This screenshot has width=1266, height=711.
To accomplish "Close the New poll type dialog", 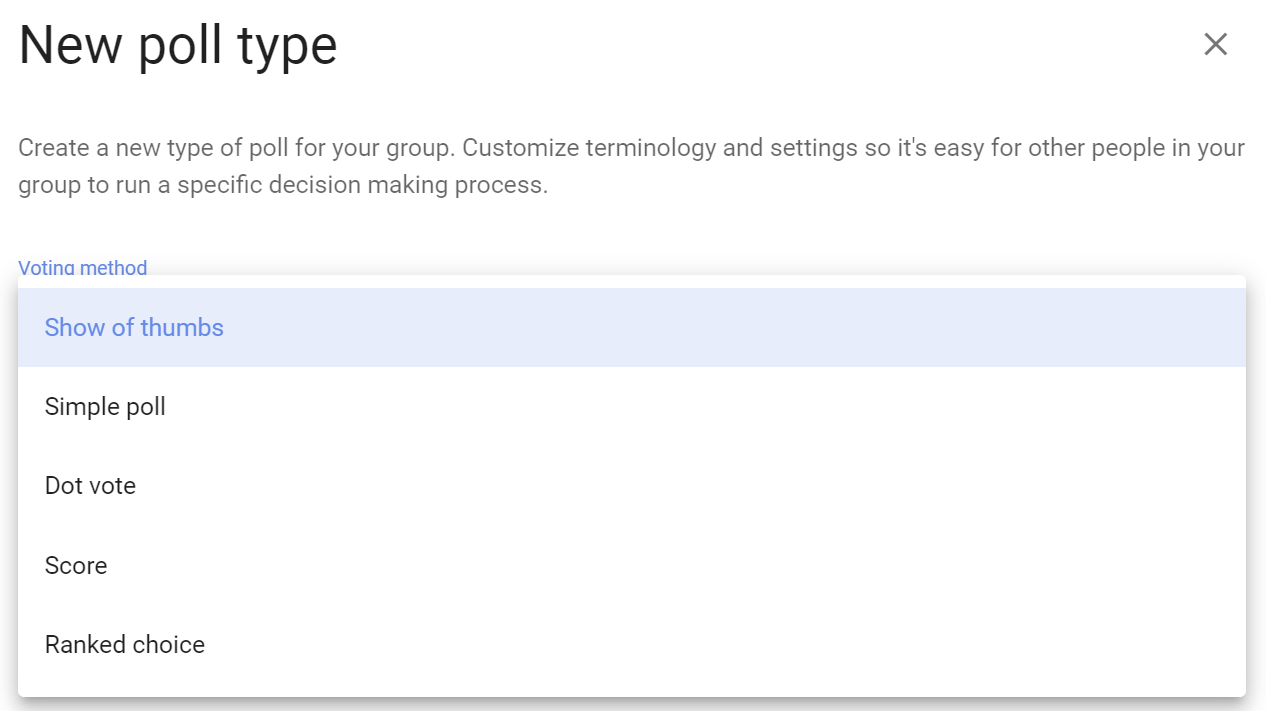I will pyautogui.click(x=1215, y=44).
